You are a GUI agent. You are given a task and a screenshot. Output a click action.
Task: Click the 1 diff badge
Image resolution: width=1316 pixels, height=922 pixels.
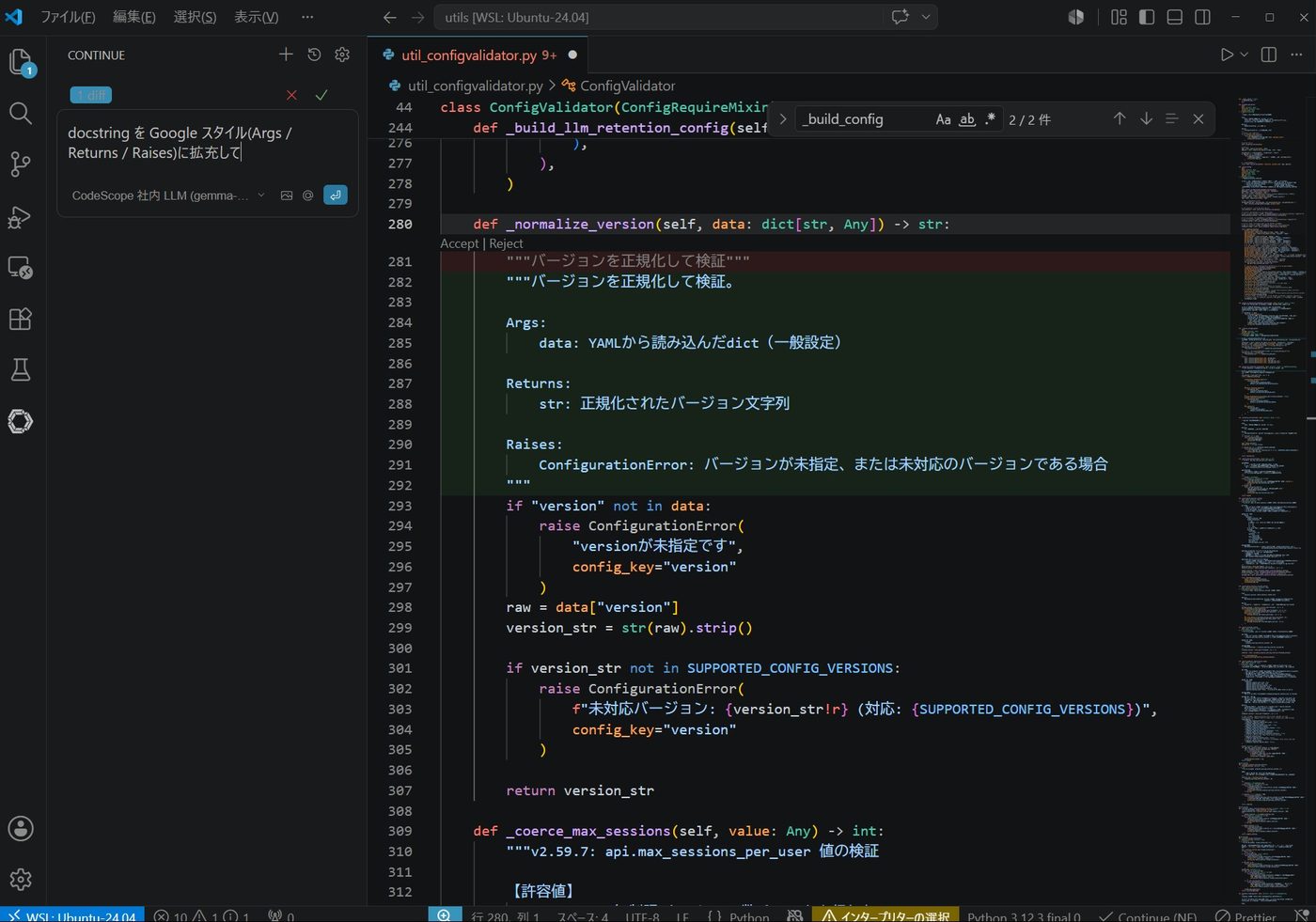(91, 95)
